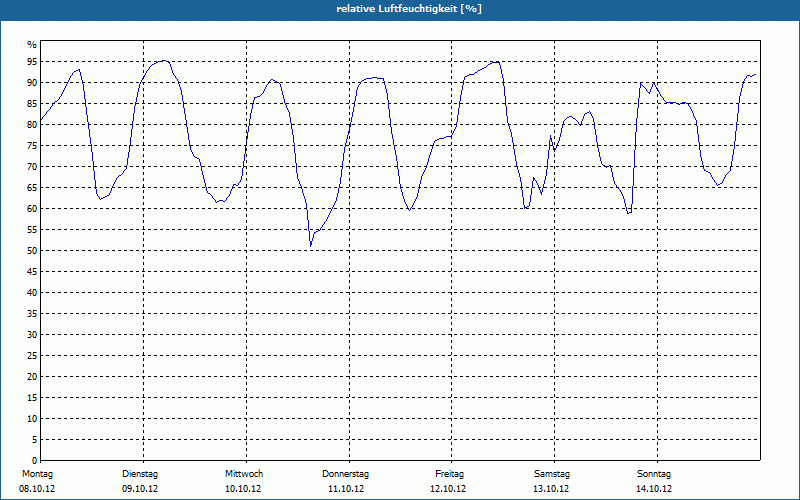Click the humidity peak on Dienstag curve
800x500 pixels.
(x=163, y=60)
